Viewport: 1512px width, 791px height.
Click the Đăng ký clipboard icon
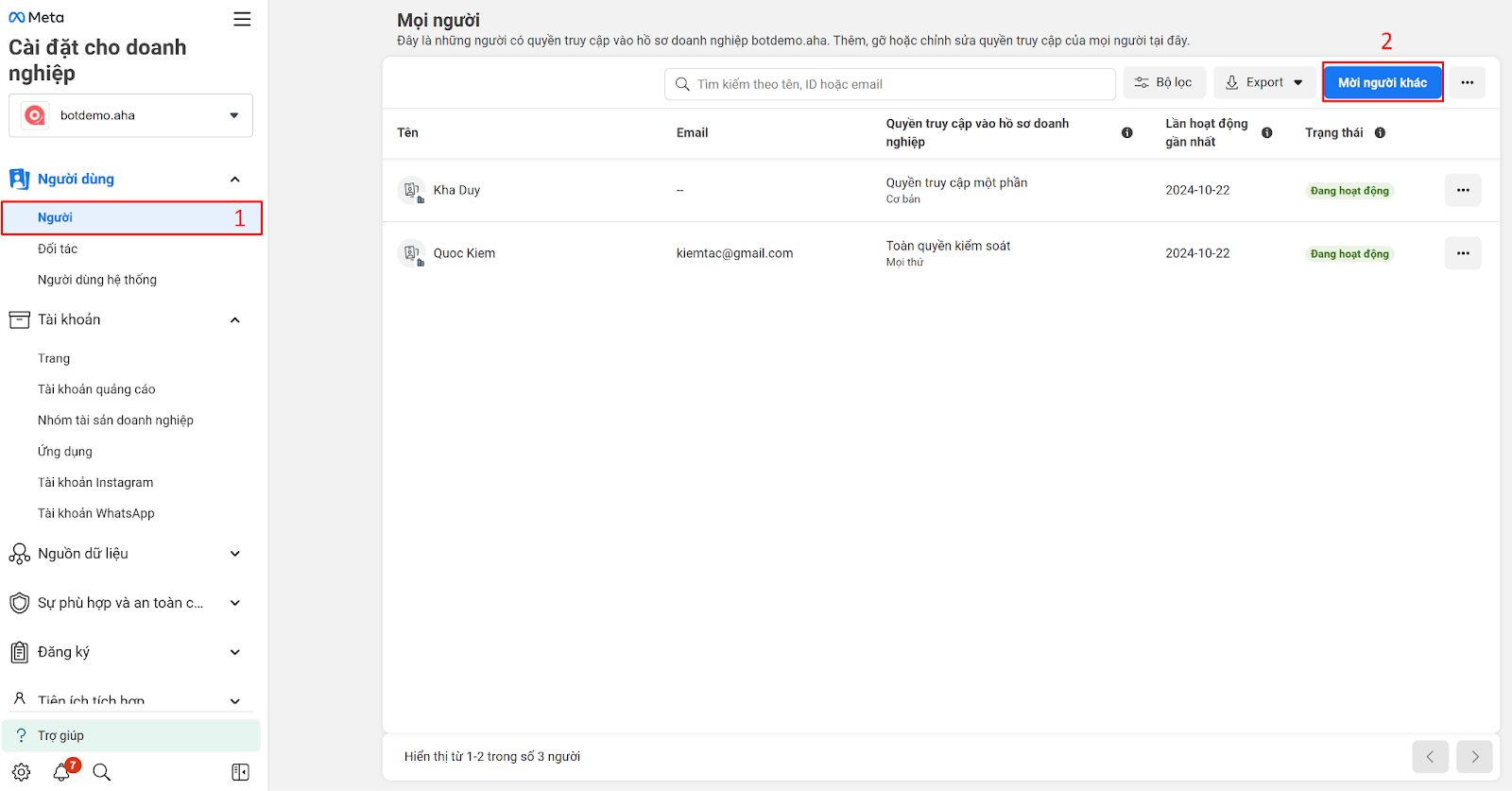(x=19, y=652)
